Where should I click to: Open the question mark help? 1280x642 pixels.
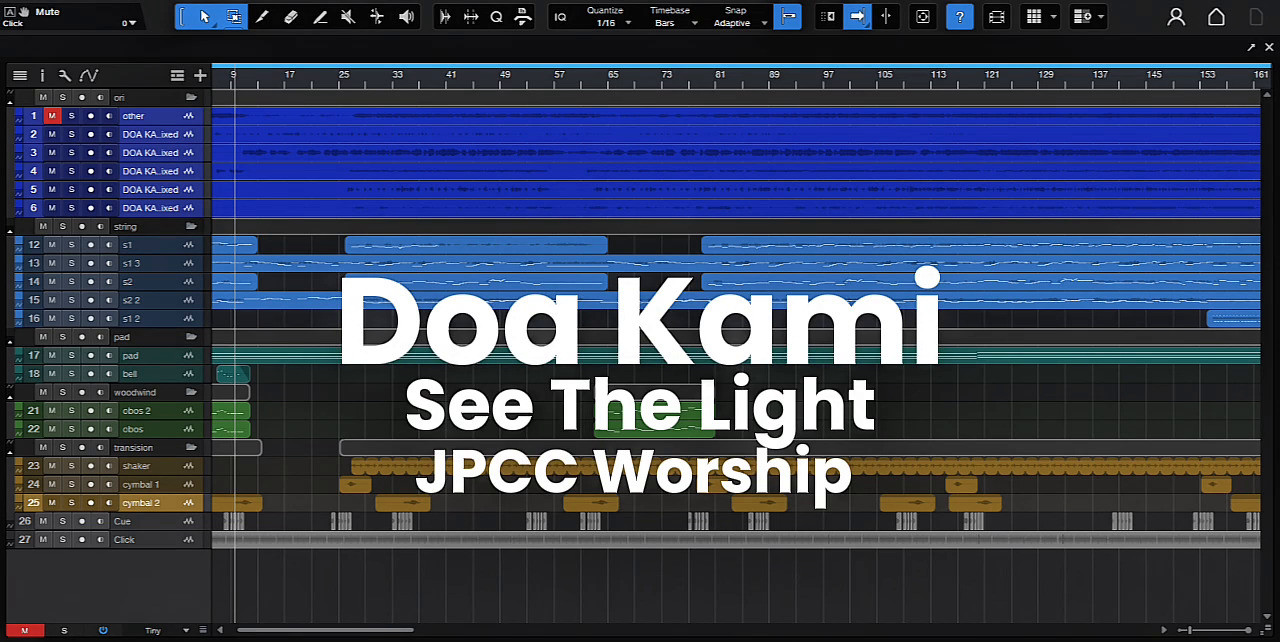click(x=960, y=17)
